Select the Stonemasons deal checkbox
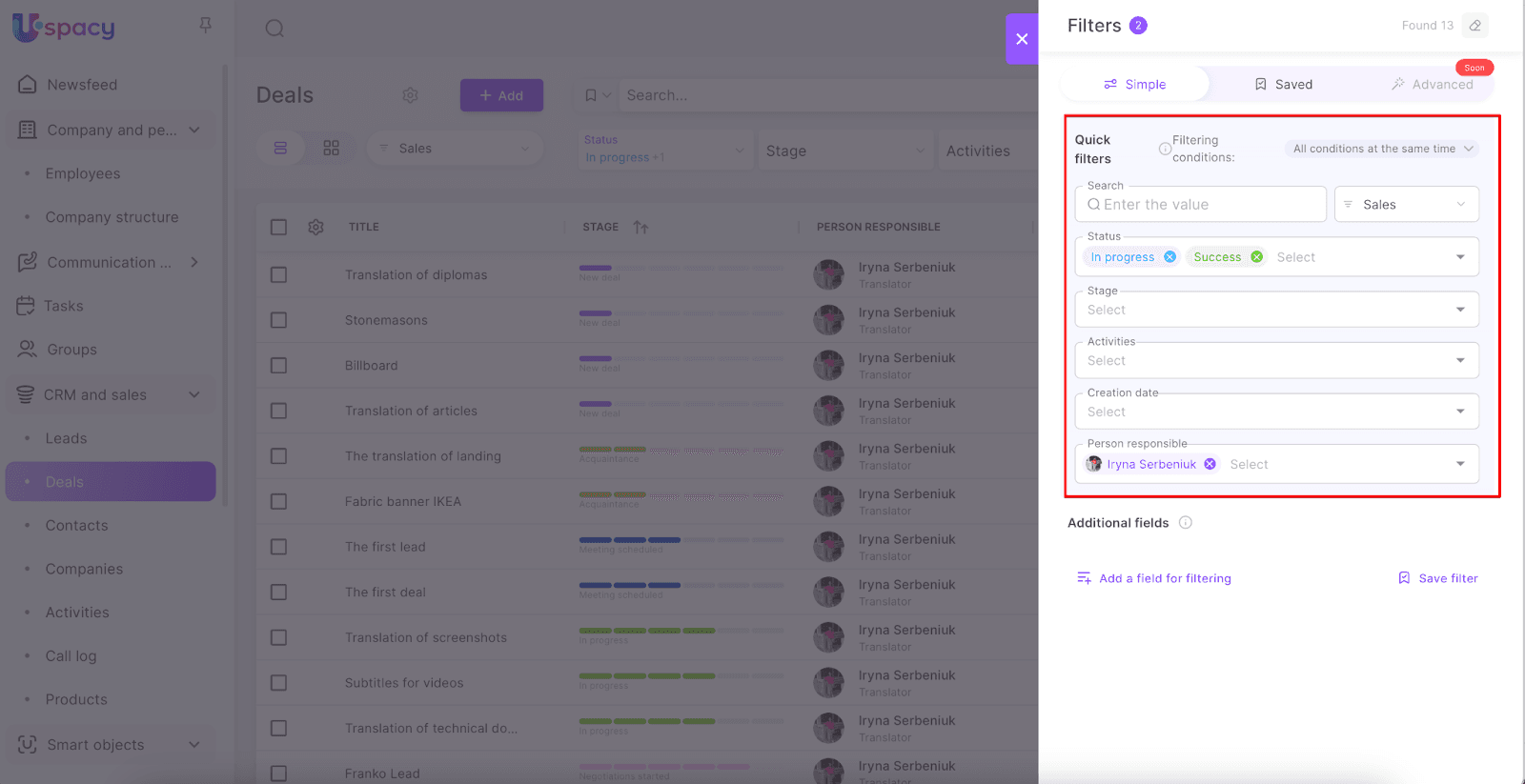The image size is (1525, 784). (x=278, y=320)
